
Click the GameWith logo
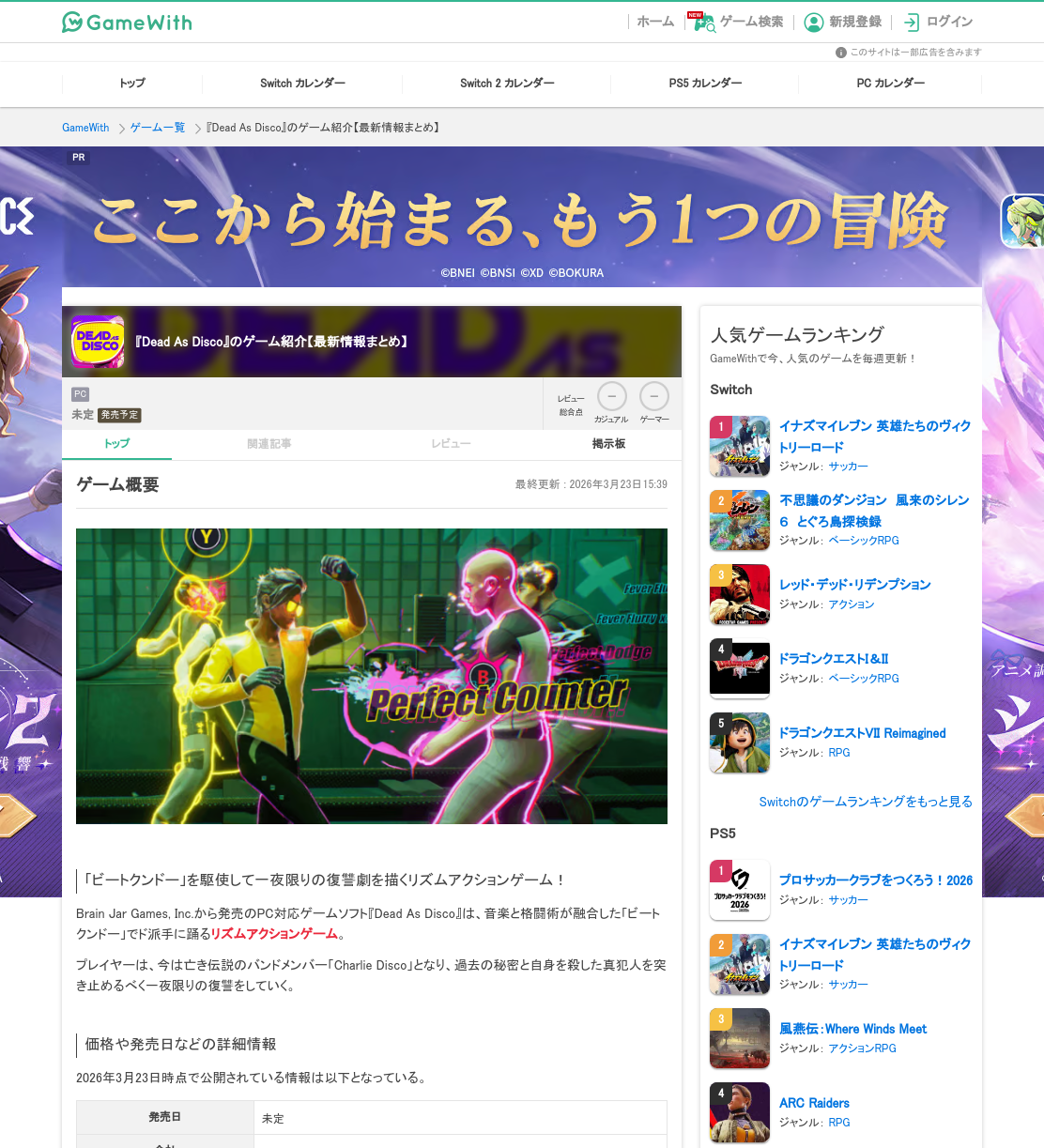[x=127, y=22]
